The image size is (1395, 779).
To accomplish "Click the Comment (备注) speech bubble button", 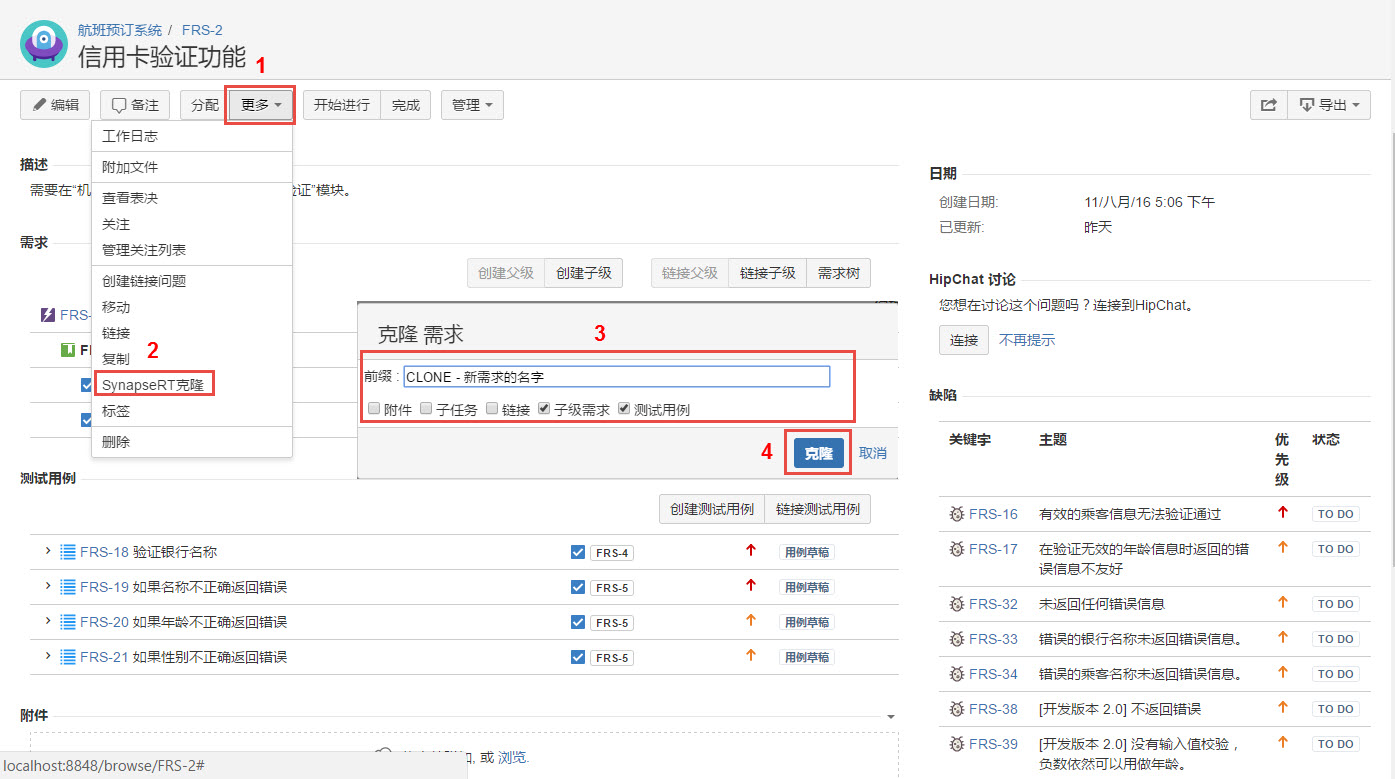I will coord(135,105).
